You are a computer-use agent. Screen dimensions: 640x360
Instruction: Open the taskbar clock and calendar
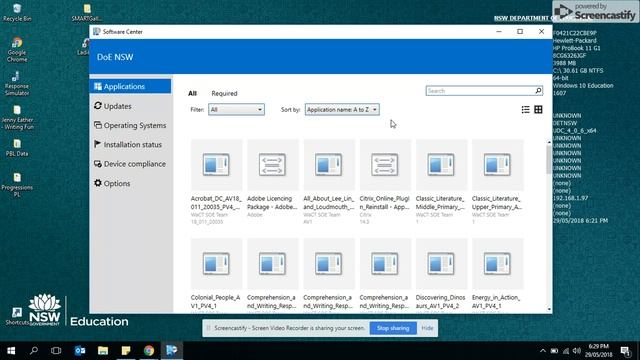[599, 351]
